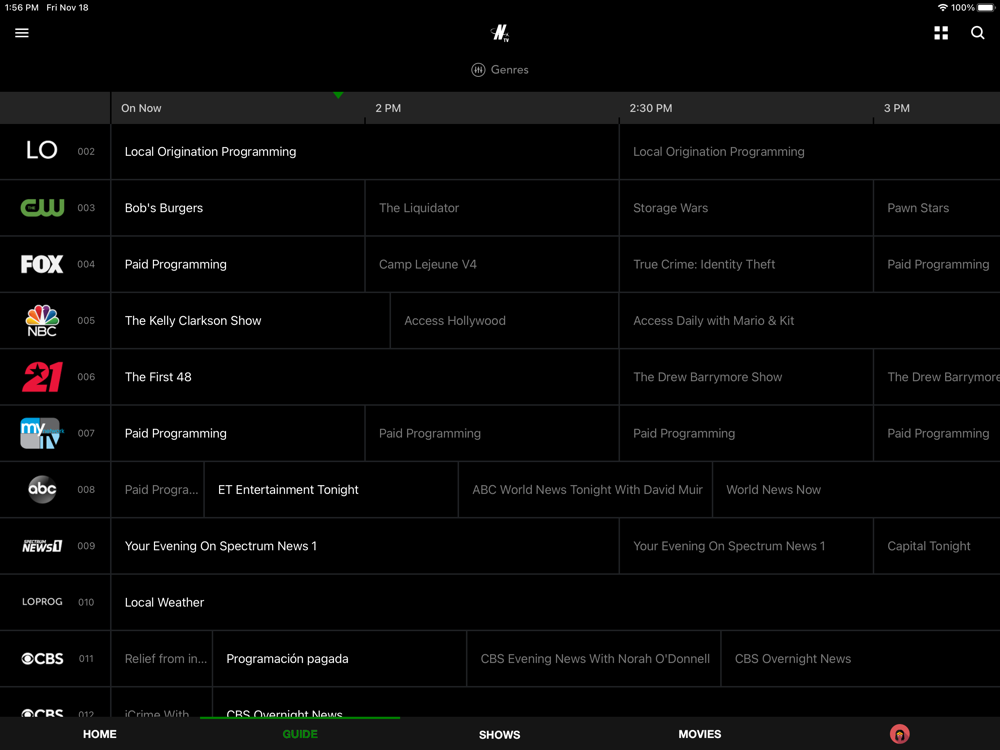Viewport: 1000px width, 750px height.
Task: Open The Kelly Clarkson Show
Action: click(251, 320)
